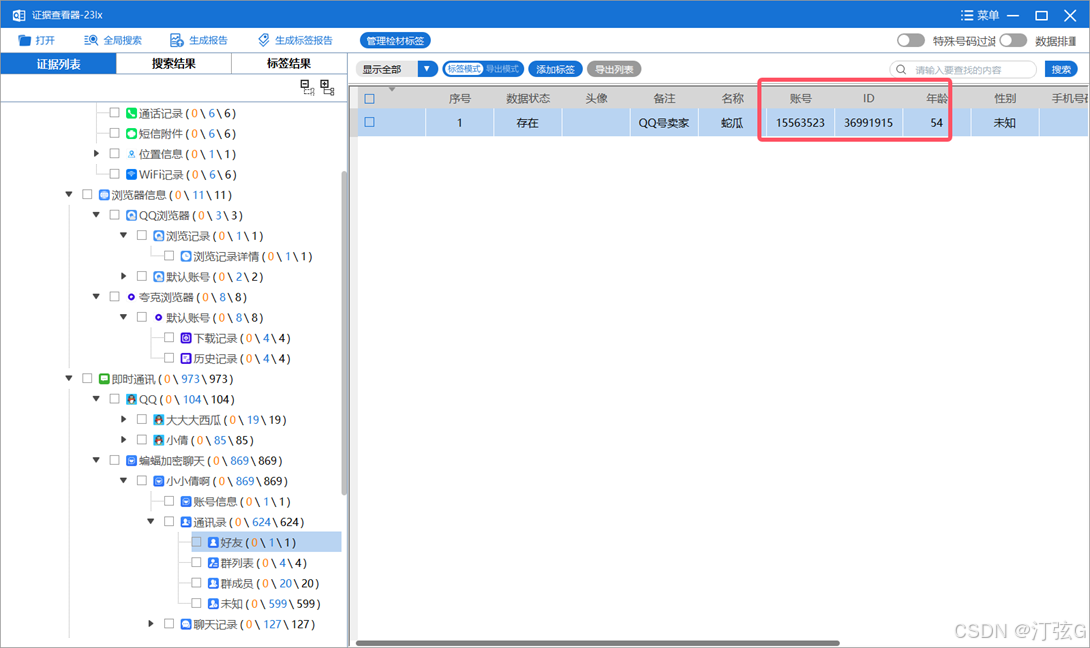
Task: Collapse the 通讯录 node
Action: [x=151, y=521]
